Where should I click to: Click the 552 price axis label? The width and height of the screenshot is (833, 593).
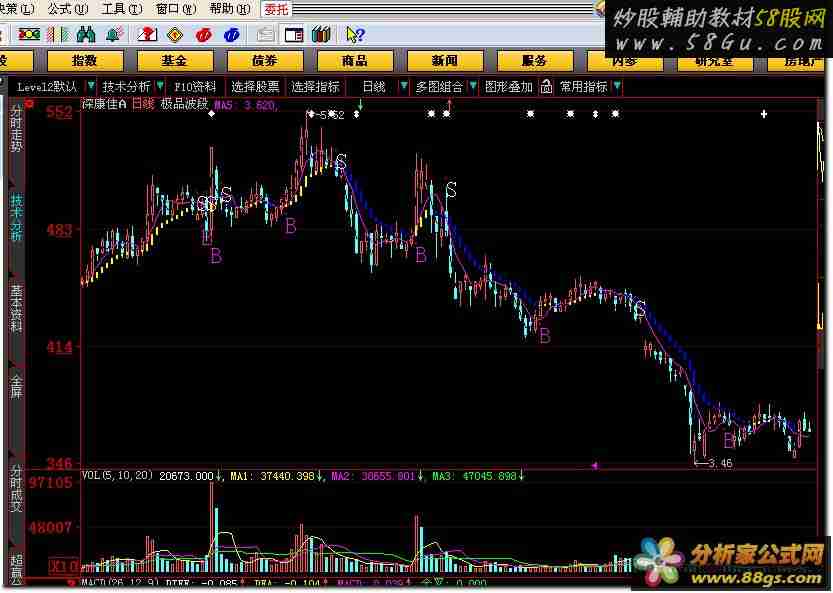59,112
